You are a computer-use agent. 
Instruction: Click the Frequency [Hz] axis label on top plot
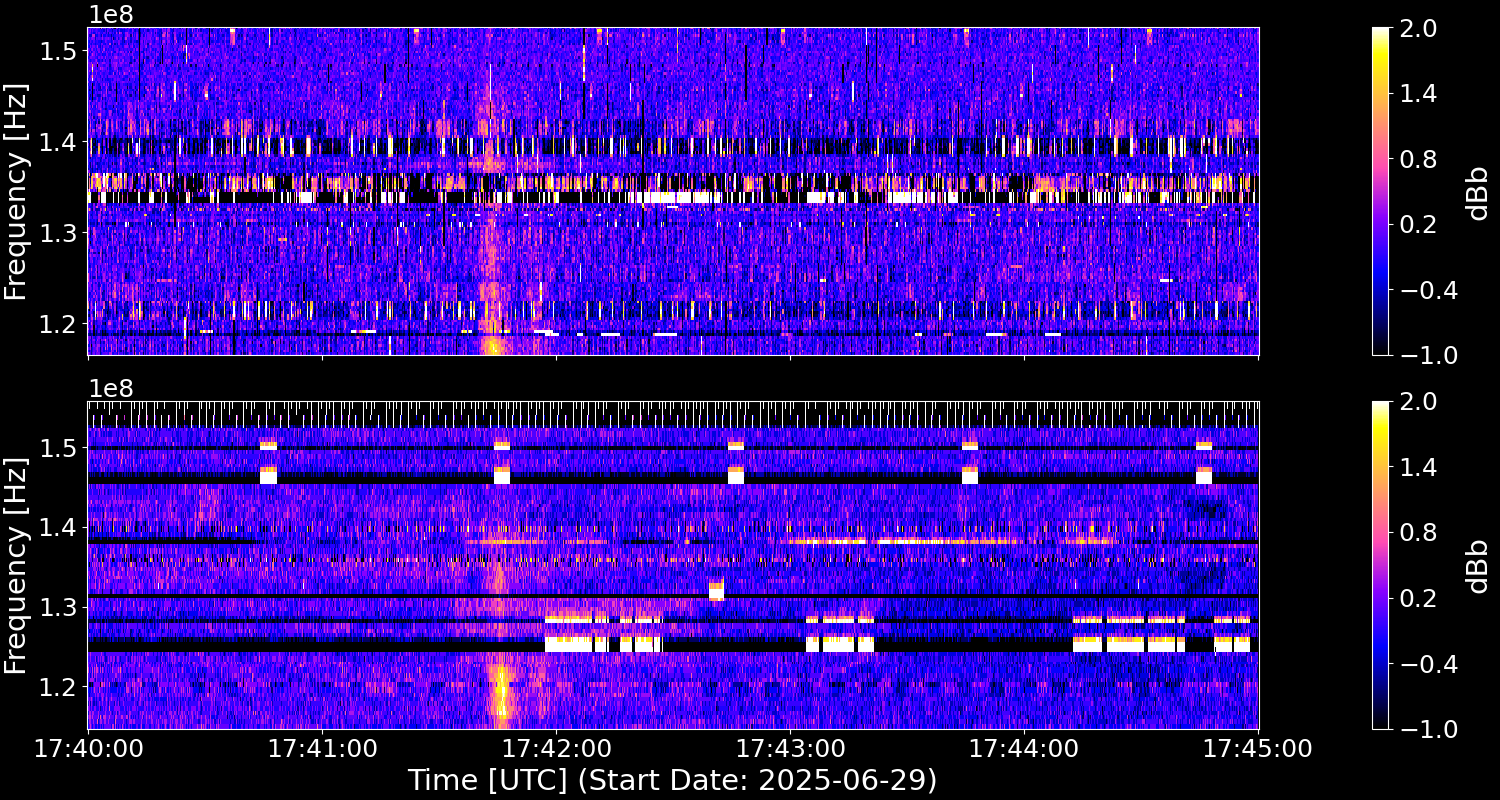22,190
